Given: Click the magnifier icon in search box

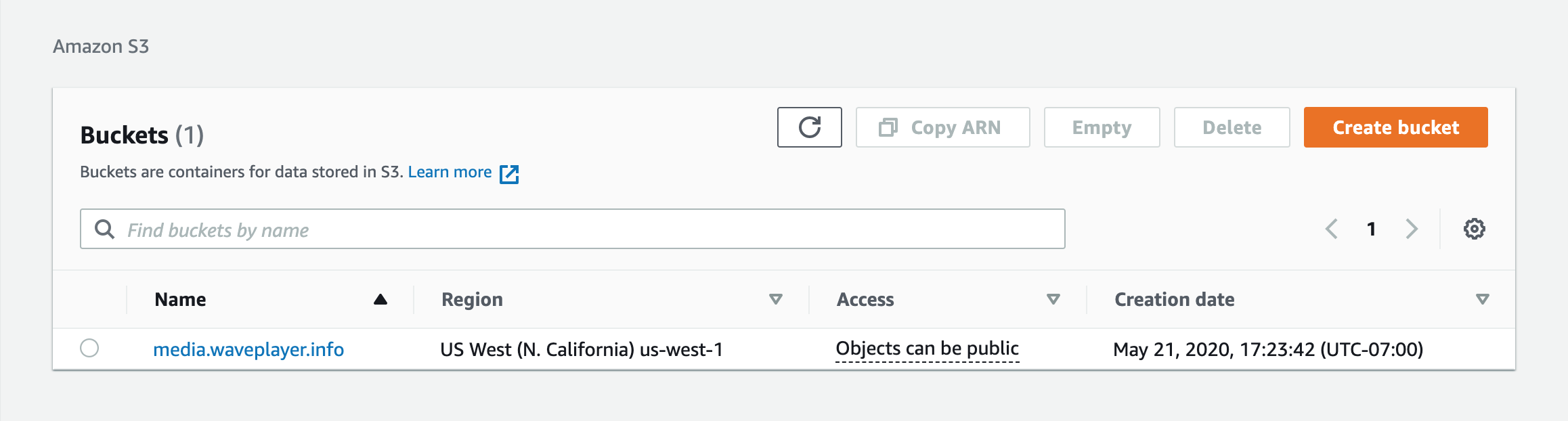Looking at the screenshot, I should (104, 229).
